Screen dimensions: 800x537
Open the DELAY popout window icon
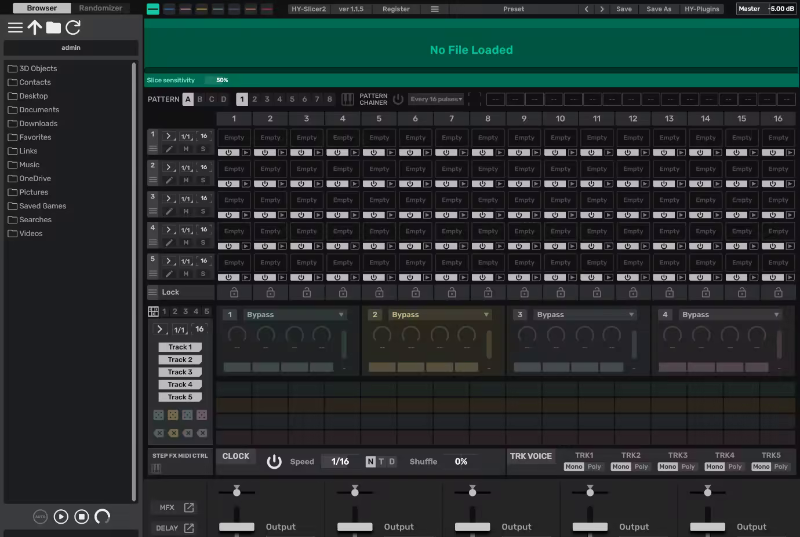click(x=189, y=528)
